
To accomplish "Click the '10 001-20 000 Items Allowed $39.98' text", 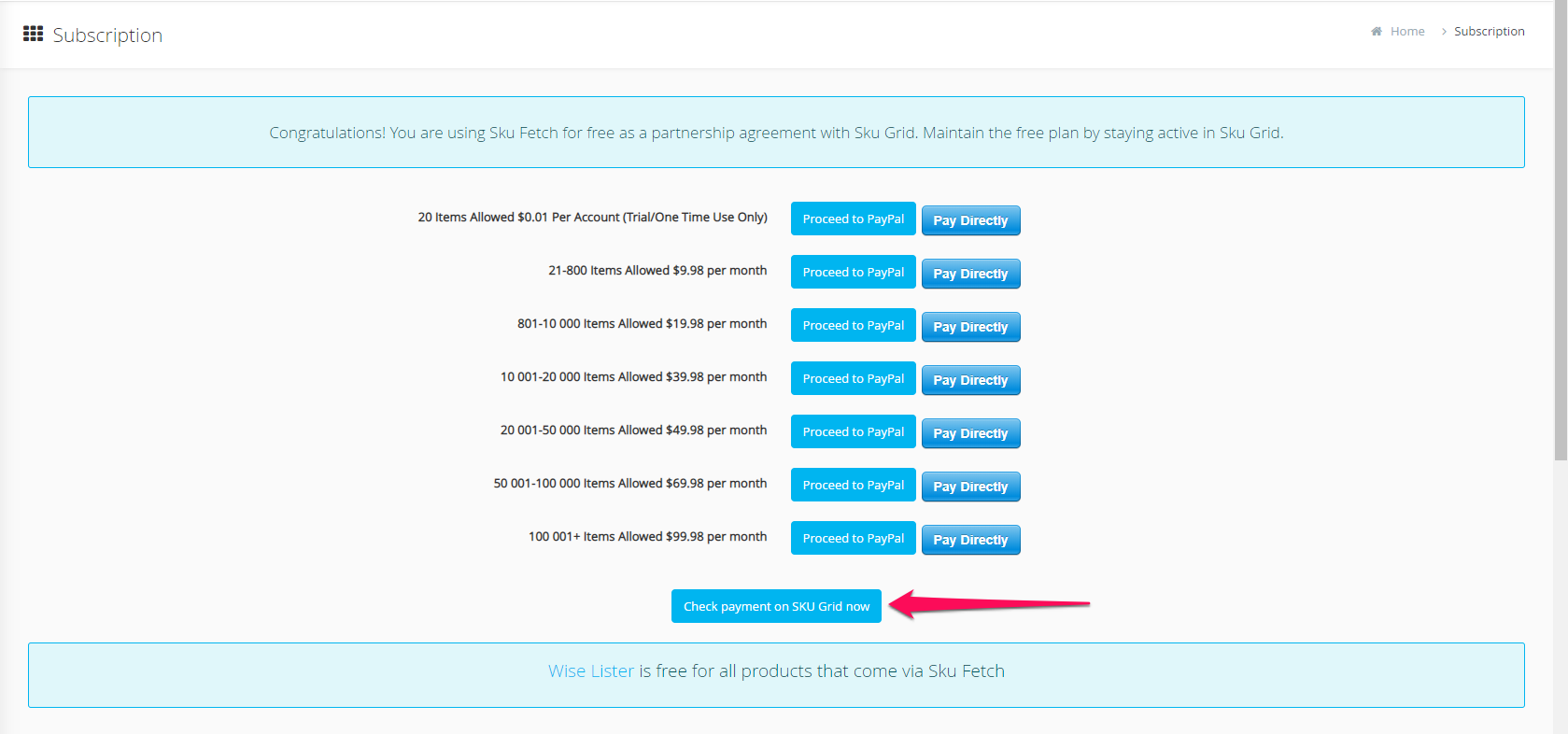I will tap(633, 376).
